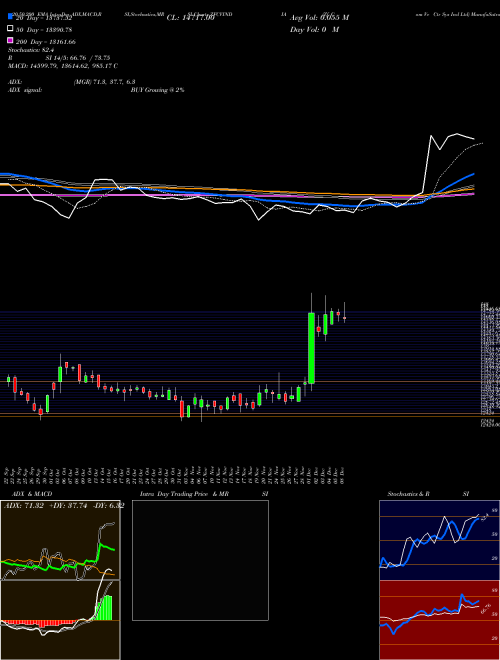Click the red-background RSI chart
This screenshot has width=500, height=660.
439,620
